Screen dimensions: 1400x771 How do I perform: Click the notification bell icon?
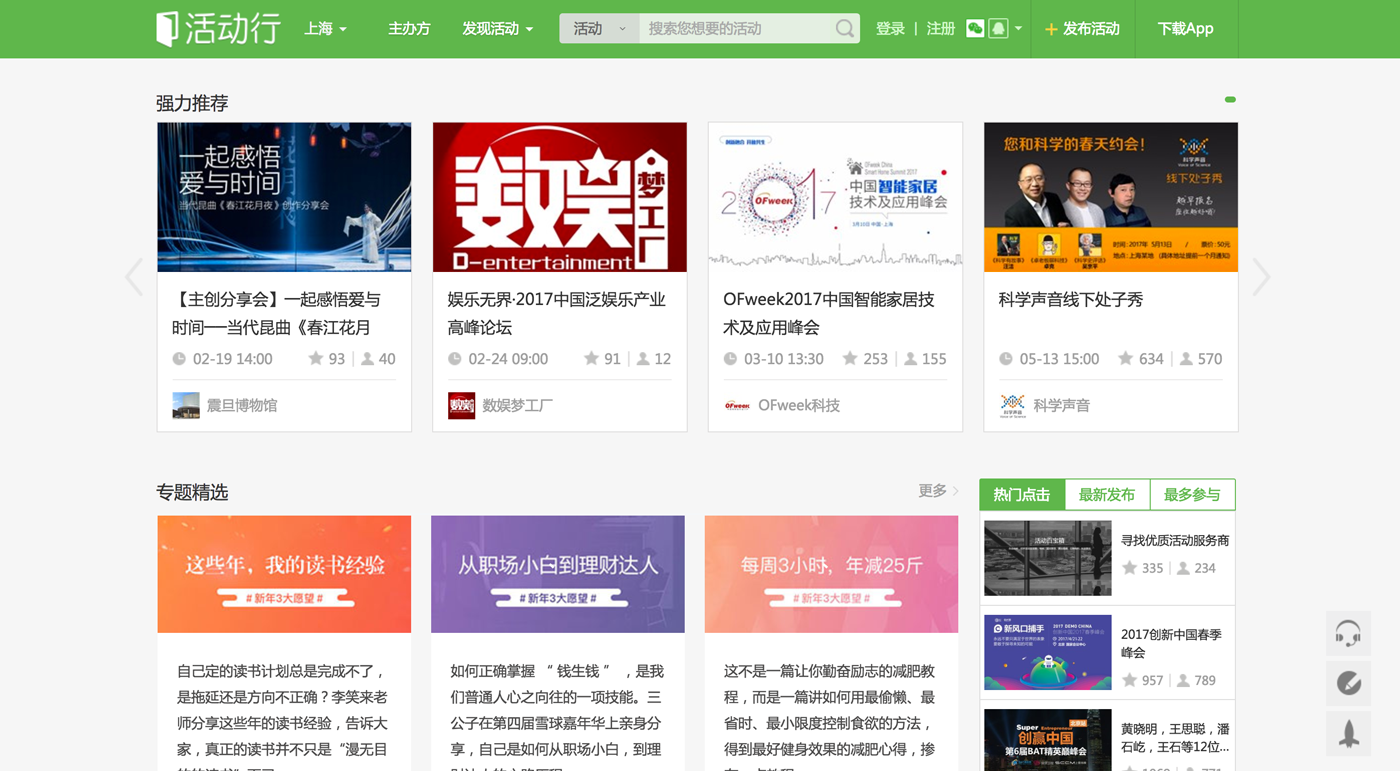click(x=998, y=29)
